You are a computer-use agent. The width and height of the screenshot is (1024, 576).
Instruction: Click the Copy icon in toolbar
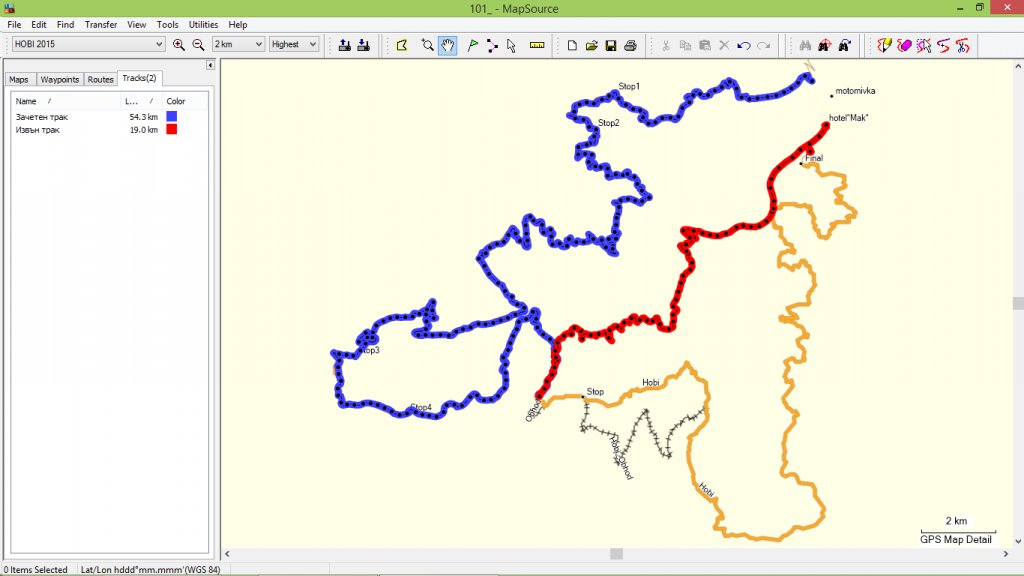pyautogui.click(x=685, y=45)
